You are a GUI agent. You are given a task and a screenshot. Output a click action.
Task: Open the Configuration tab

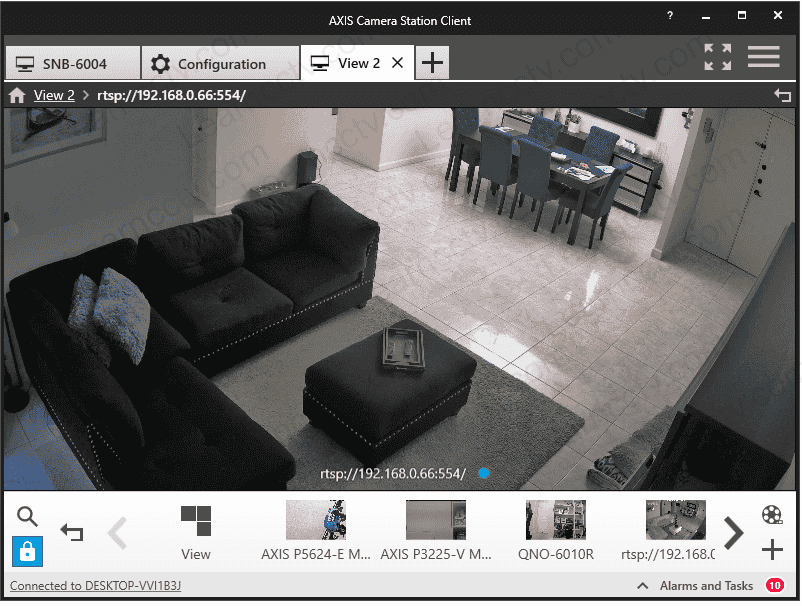[x=220, y=64]
